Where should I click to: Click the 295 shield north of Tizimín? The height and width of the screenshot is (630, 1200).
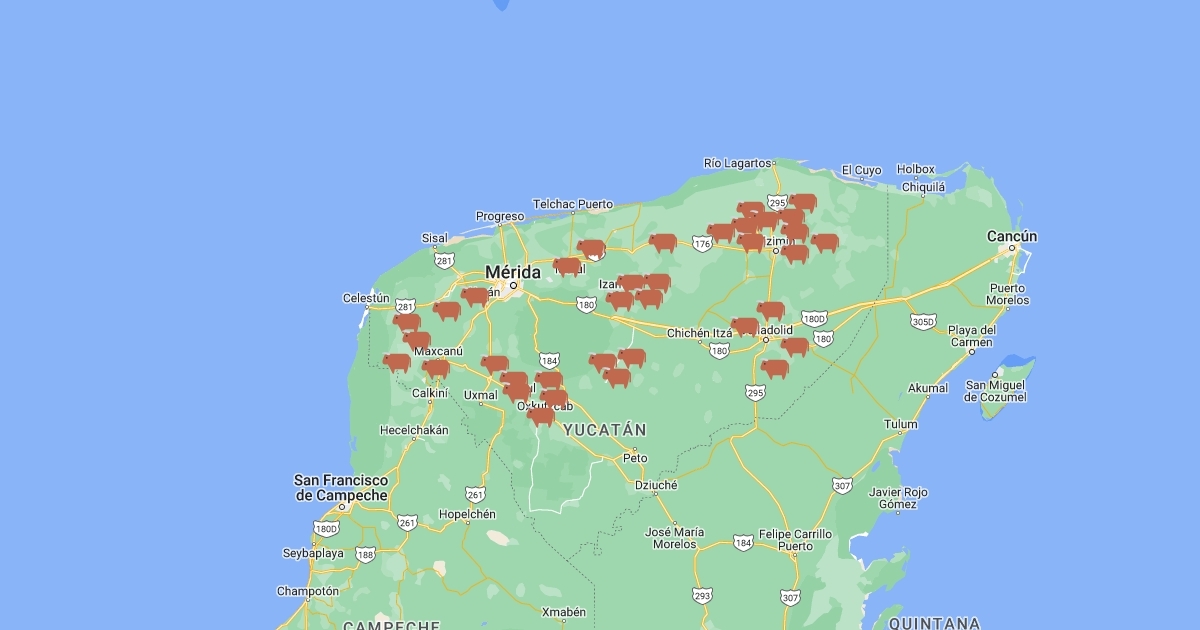click(777, 202)
